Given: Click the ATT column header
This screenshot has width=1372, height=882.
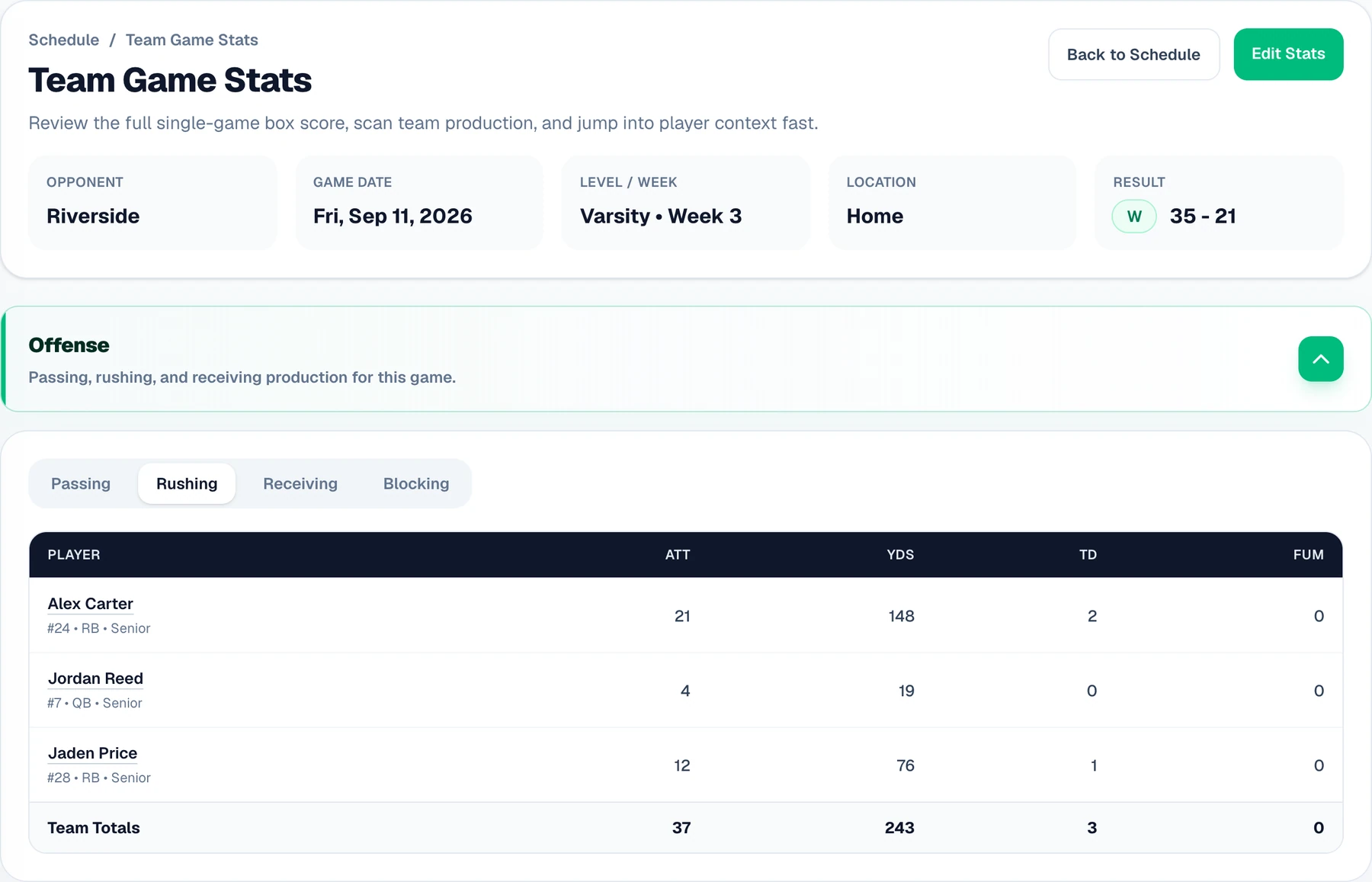Looking at the screenshot, I should 678,555.
